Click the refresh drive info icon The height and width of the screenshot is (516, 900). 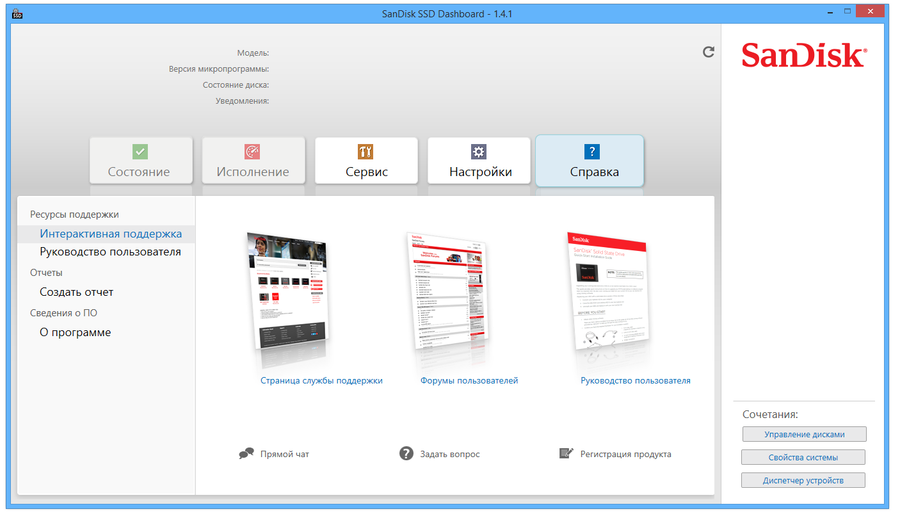(x=708, y=52)
